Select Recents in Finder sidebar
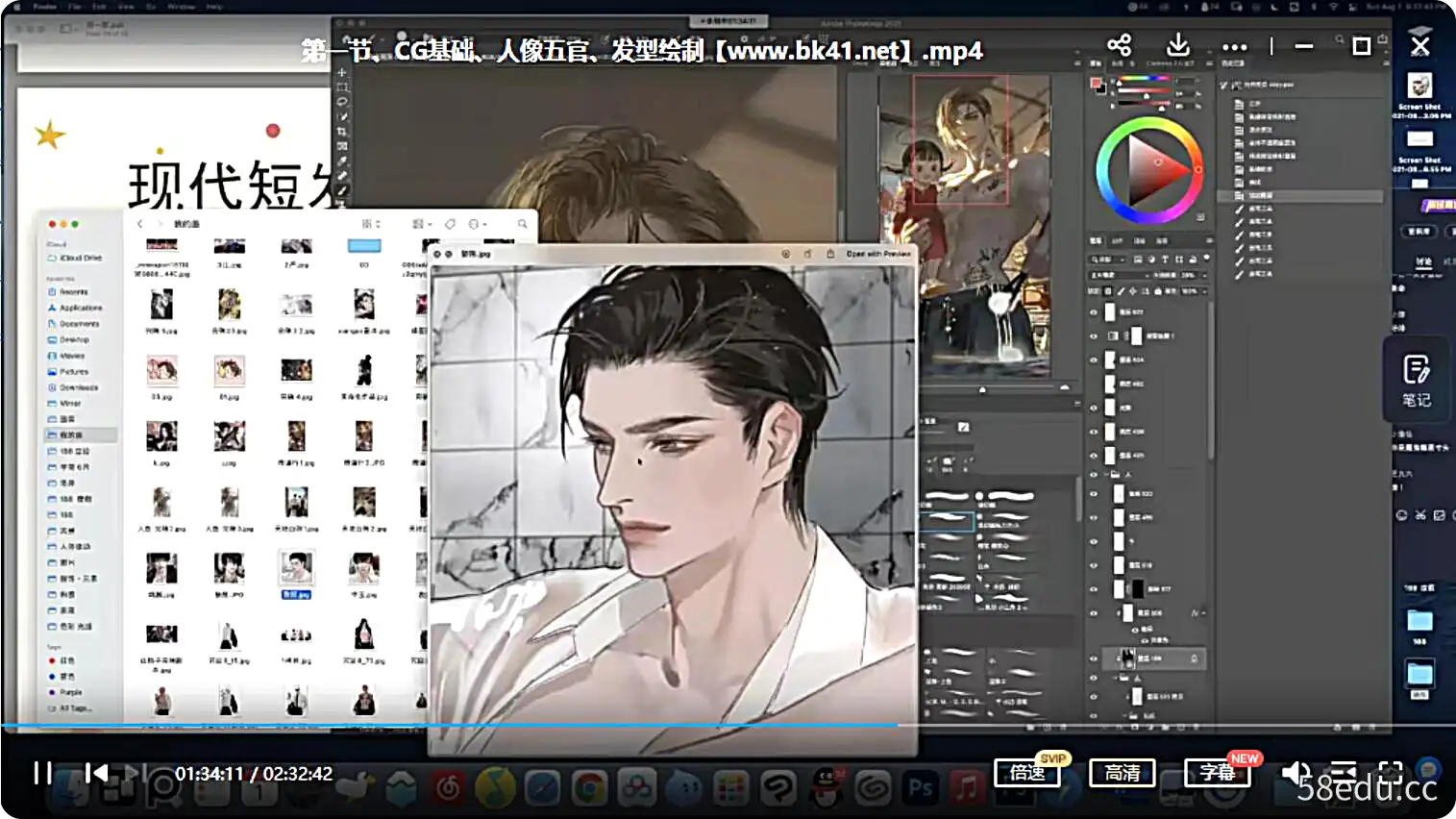1456x819 pixels. click(68, 291)
